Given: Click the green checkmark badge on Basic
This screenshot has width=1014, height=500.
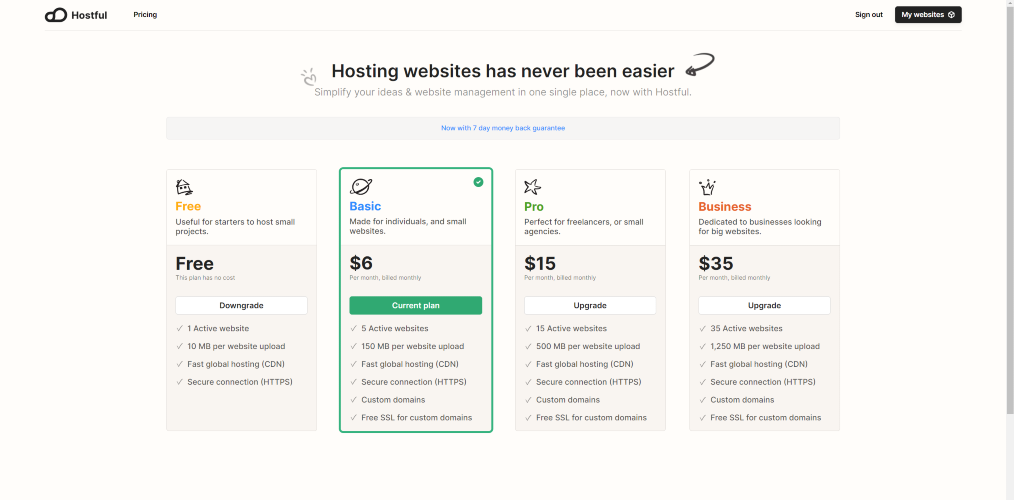Looking at the screenshot, I should click(478, 182).
